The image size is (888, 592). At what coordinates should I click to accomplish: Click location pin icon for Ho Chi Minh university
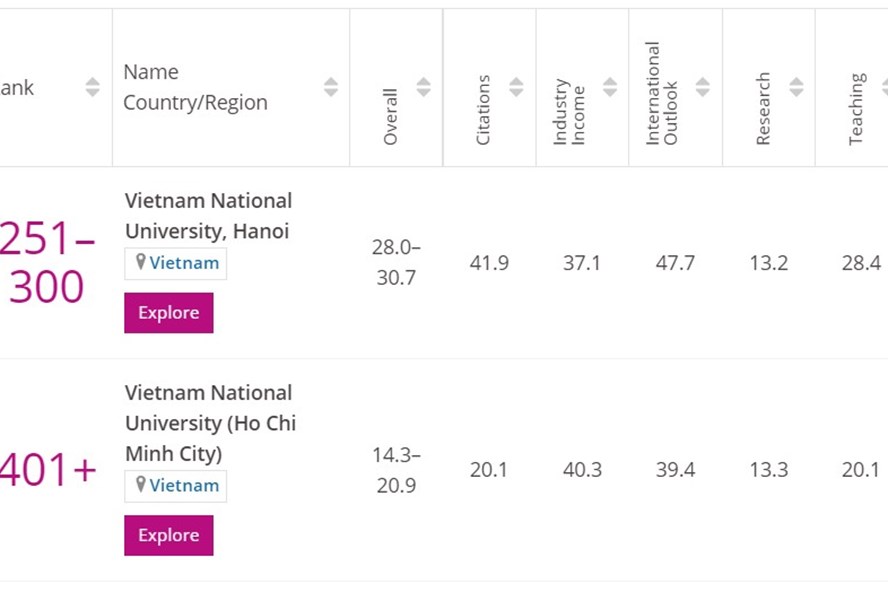pos(140,484)
